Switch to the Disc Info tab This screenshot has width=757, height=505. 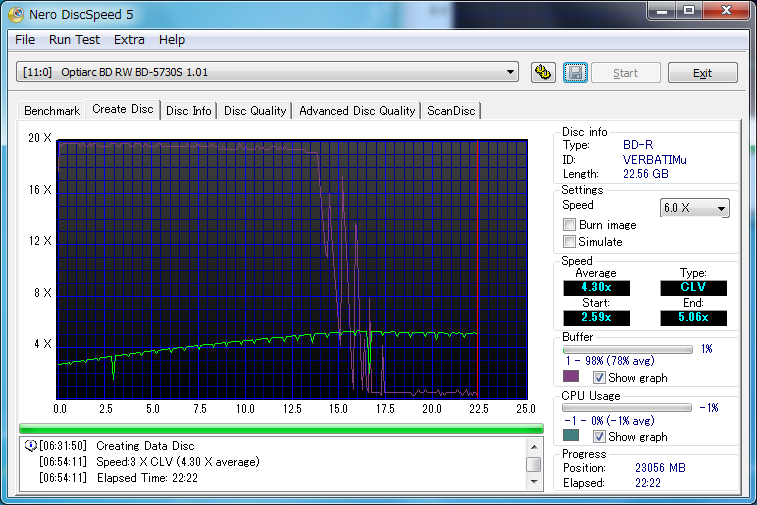click(x=189, y=111)
